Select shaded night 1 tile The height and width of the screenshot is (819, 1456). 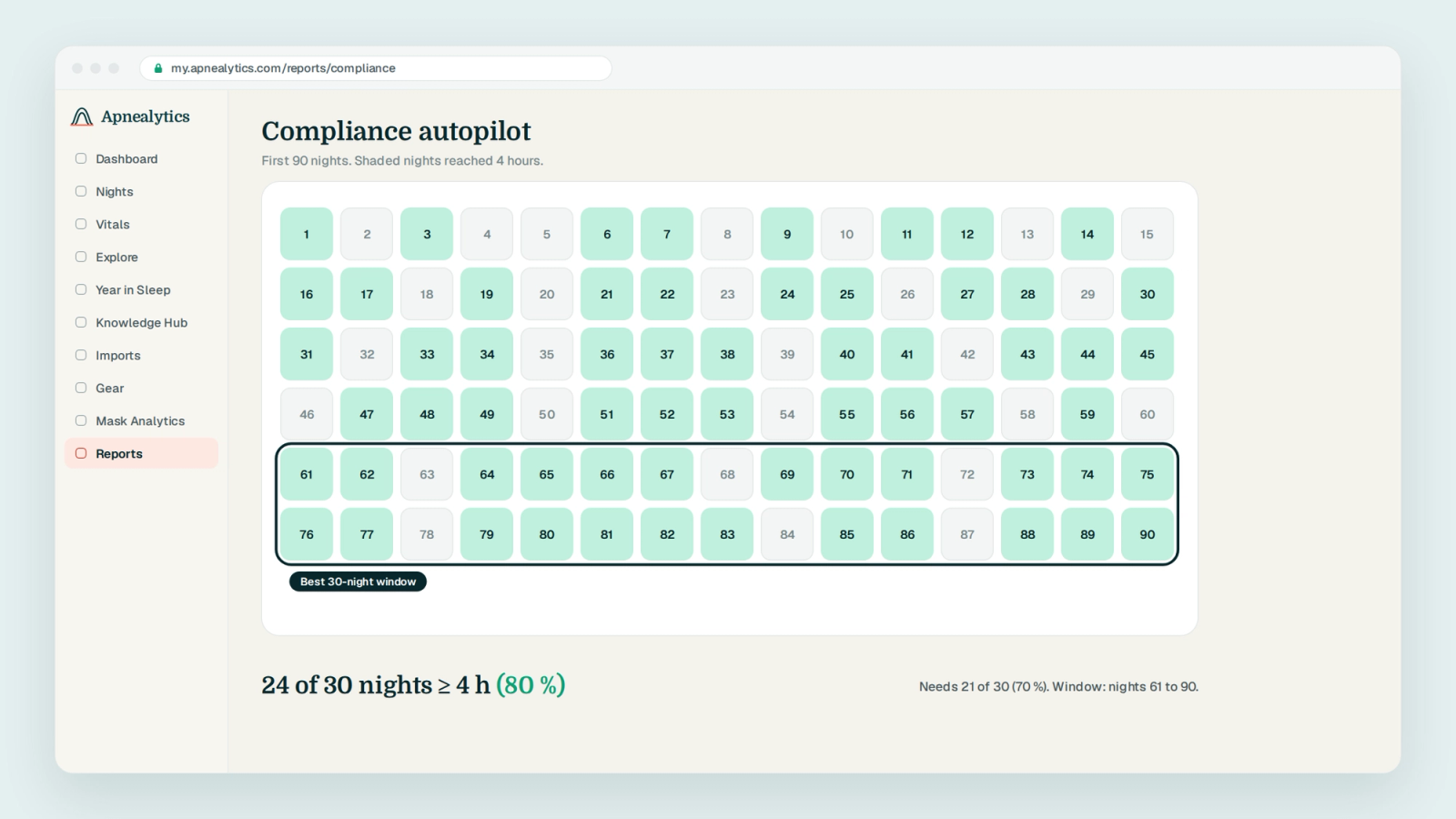click(307, 234)
